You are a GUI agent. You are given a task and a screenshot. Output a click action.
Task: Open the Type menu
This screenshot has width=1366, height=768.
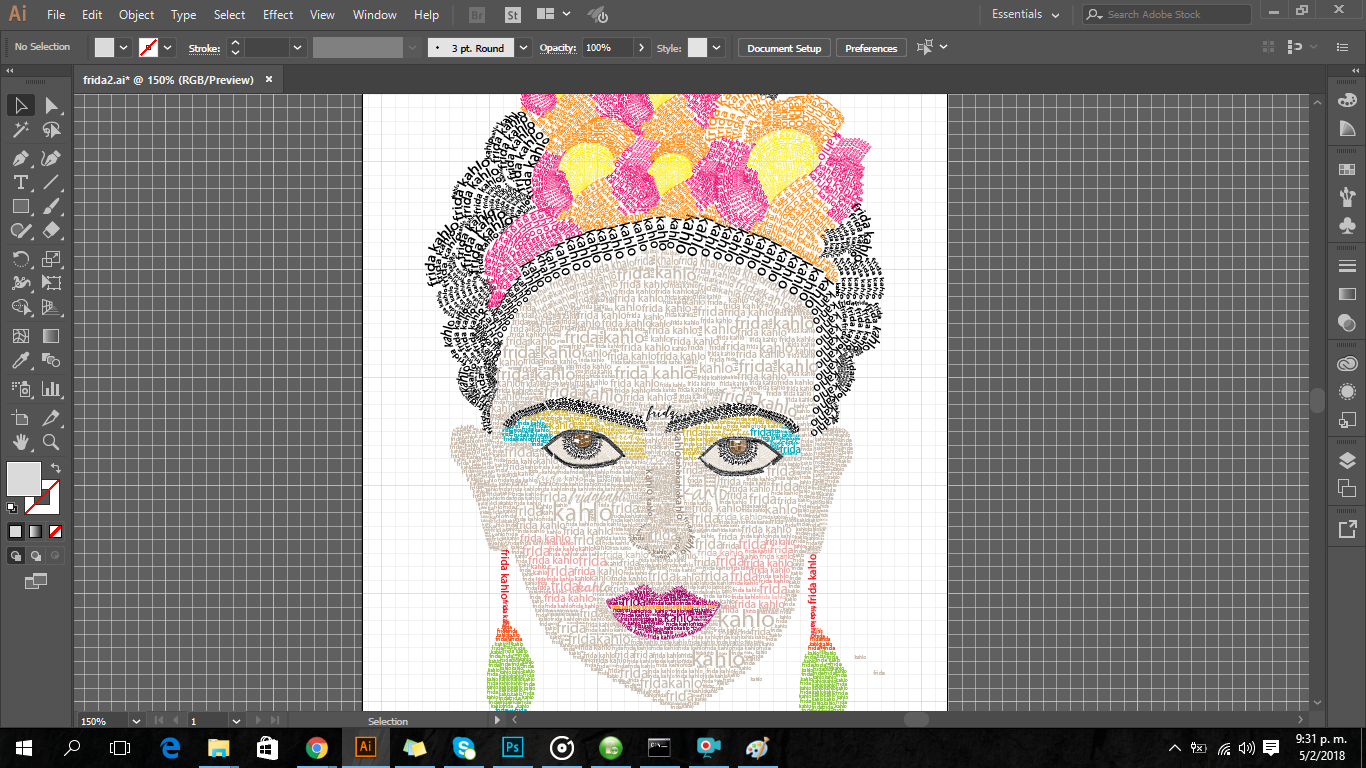click(183, 14)
